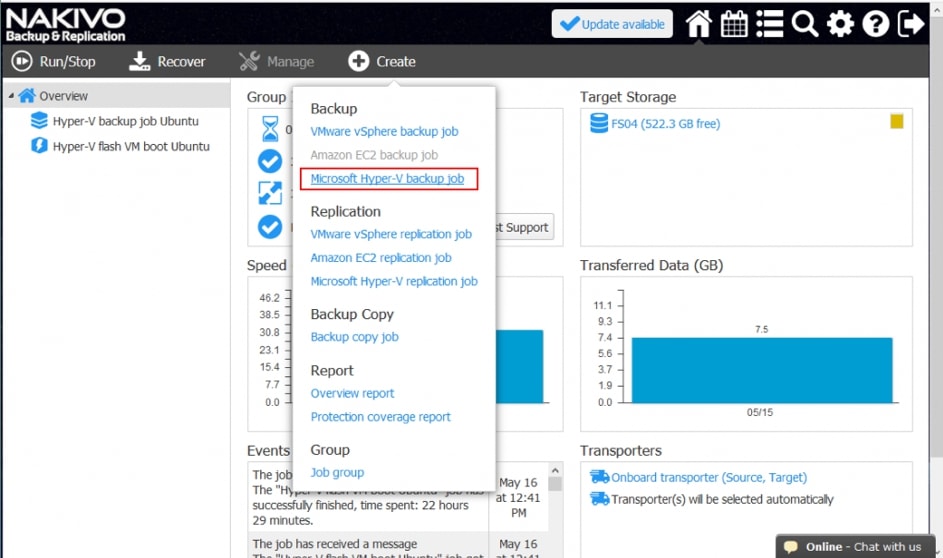Open the Recover menu
The width and height of the screenshot is (943, 558).
(168, 62)
